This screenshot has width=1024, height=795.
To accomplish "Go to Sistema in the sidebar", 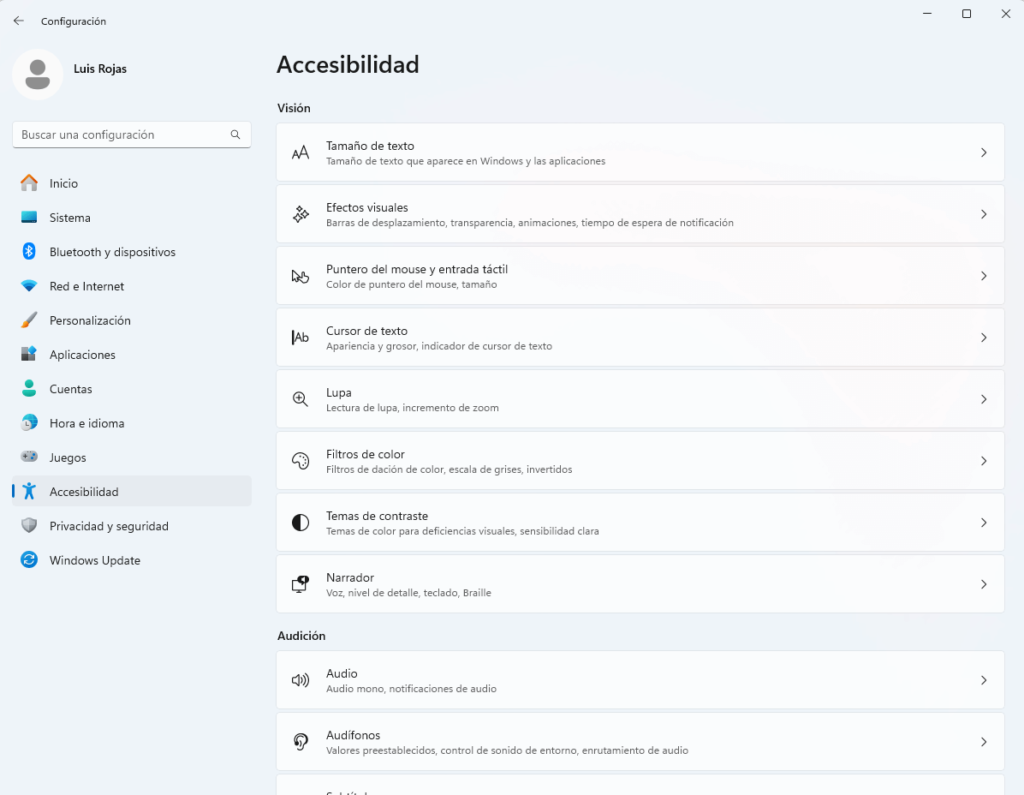I will (x=70, y=218).
